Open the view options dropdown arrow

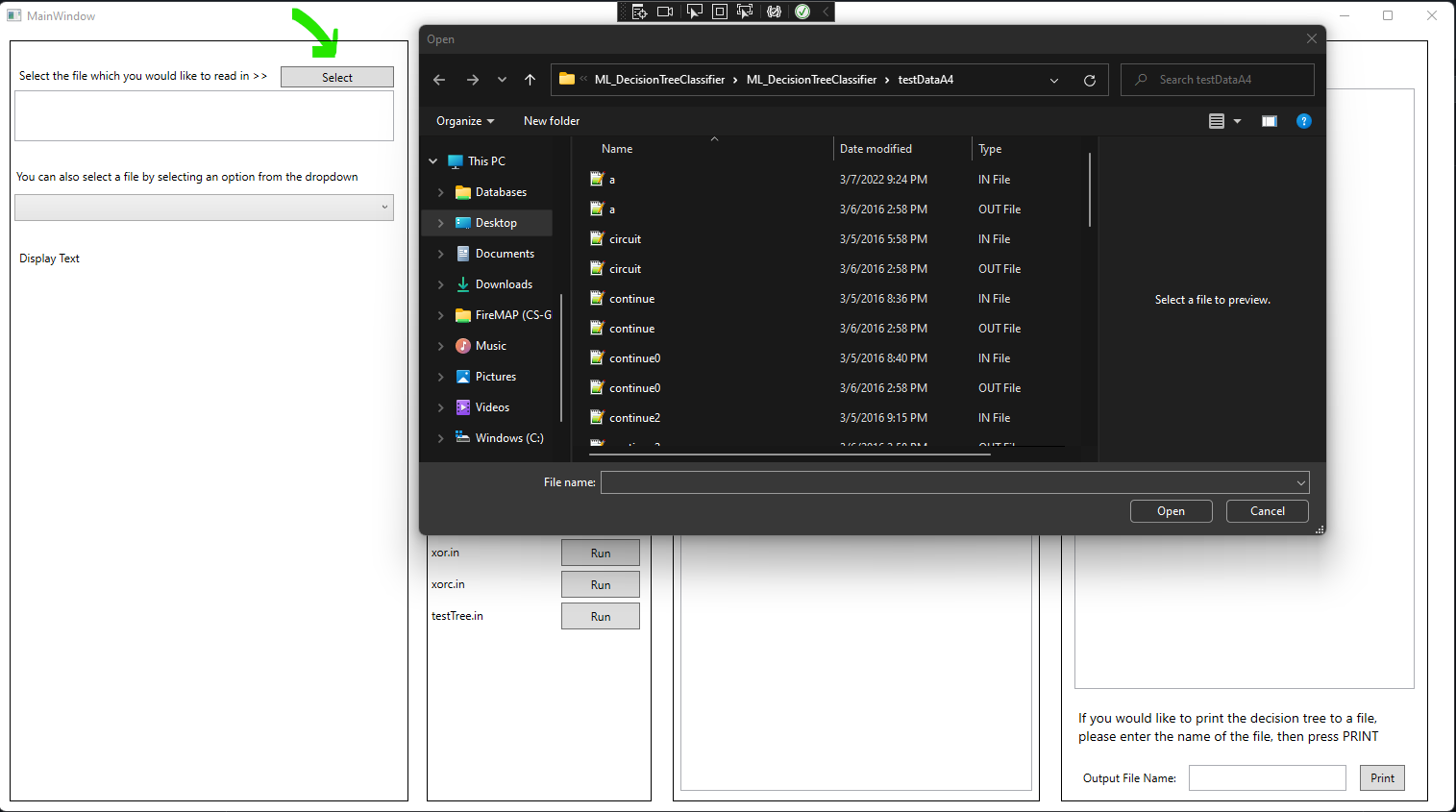[x=1237, y=121]
